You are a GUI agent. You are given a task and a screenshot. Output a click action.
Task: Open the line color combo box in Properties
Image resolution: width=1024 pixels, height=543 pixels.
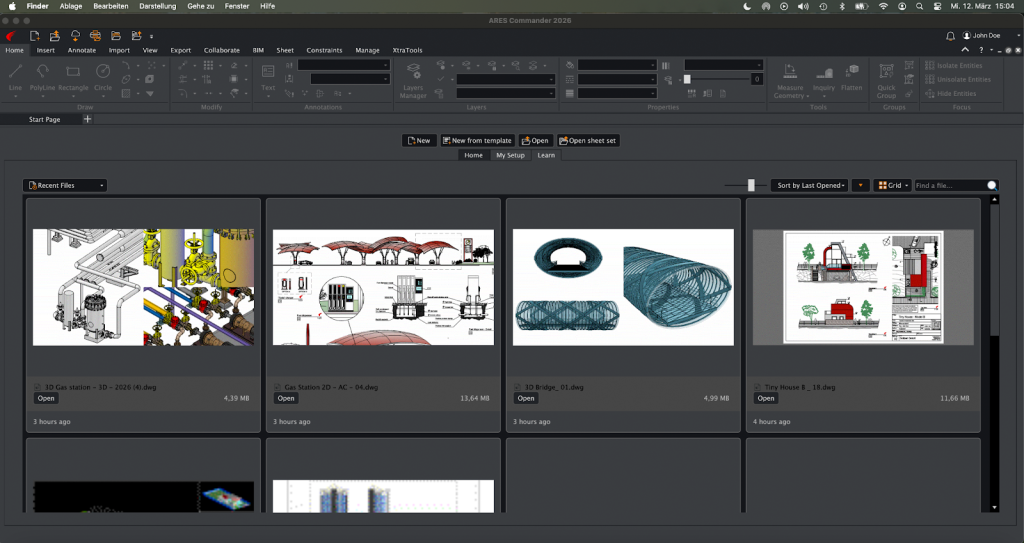(617, 65)
